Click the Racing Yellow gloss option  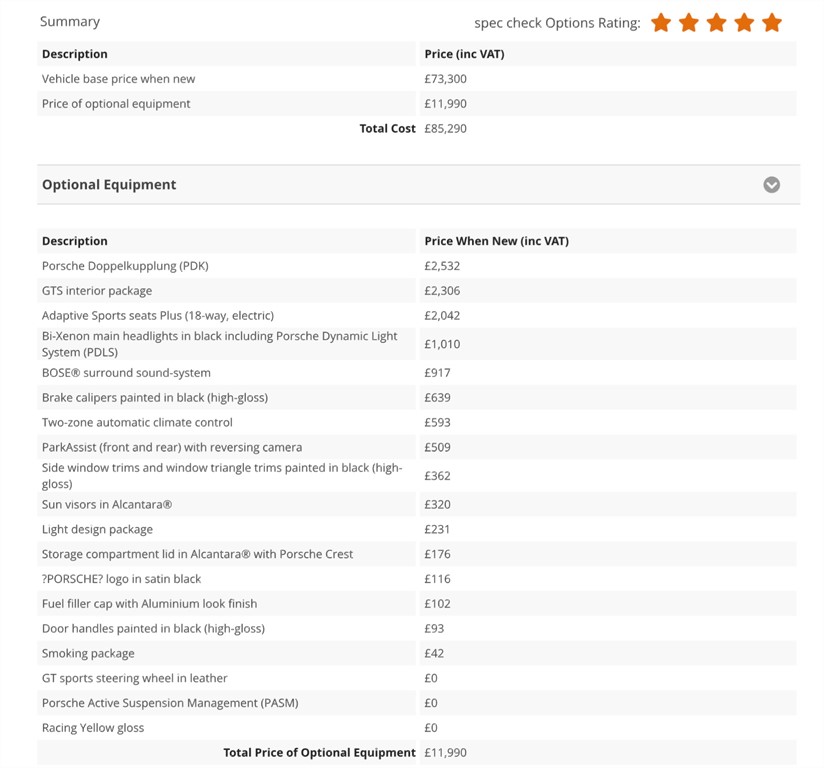click(x=93, y=728)
